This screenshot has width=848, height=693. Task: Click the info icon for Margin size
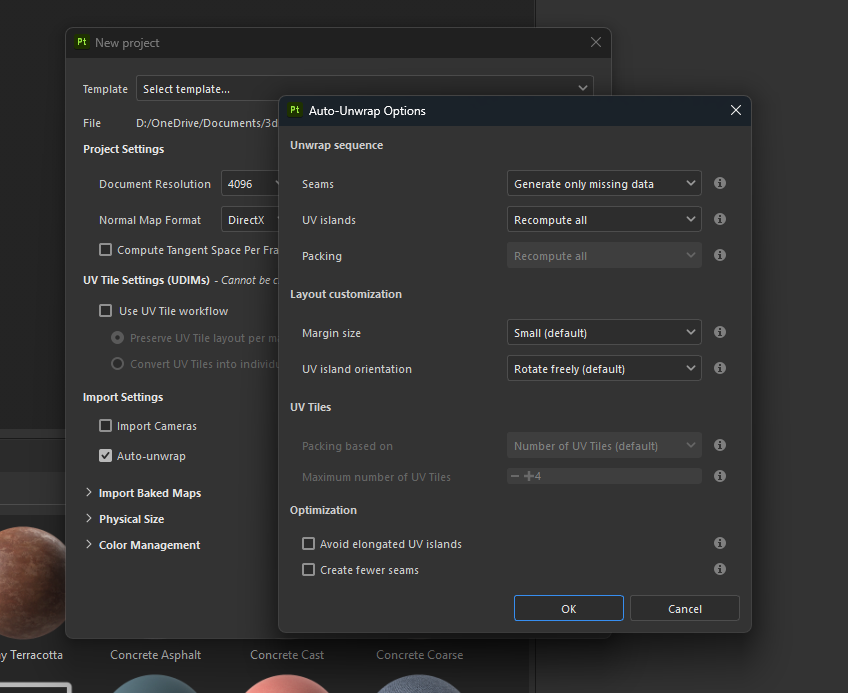click(719, 332)
